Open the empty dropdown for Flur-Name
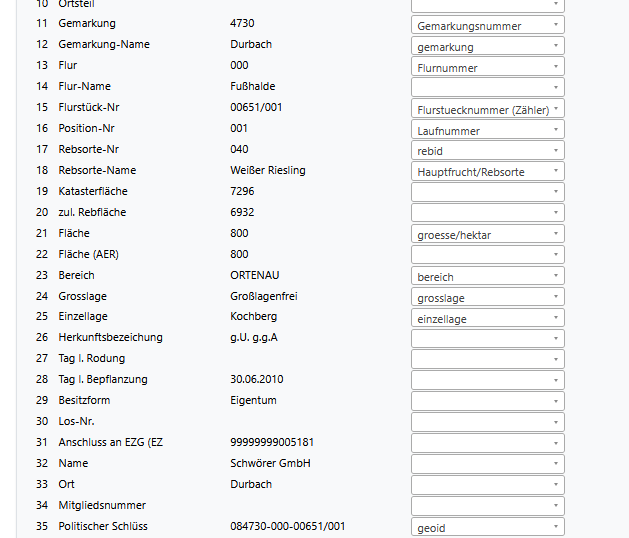This screenshot has width=629, height=538. pyautogui.click(x=487, y=88)
